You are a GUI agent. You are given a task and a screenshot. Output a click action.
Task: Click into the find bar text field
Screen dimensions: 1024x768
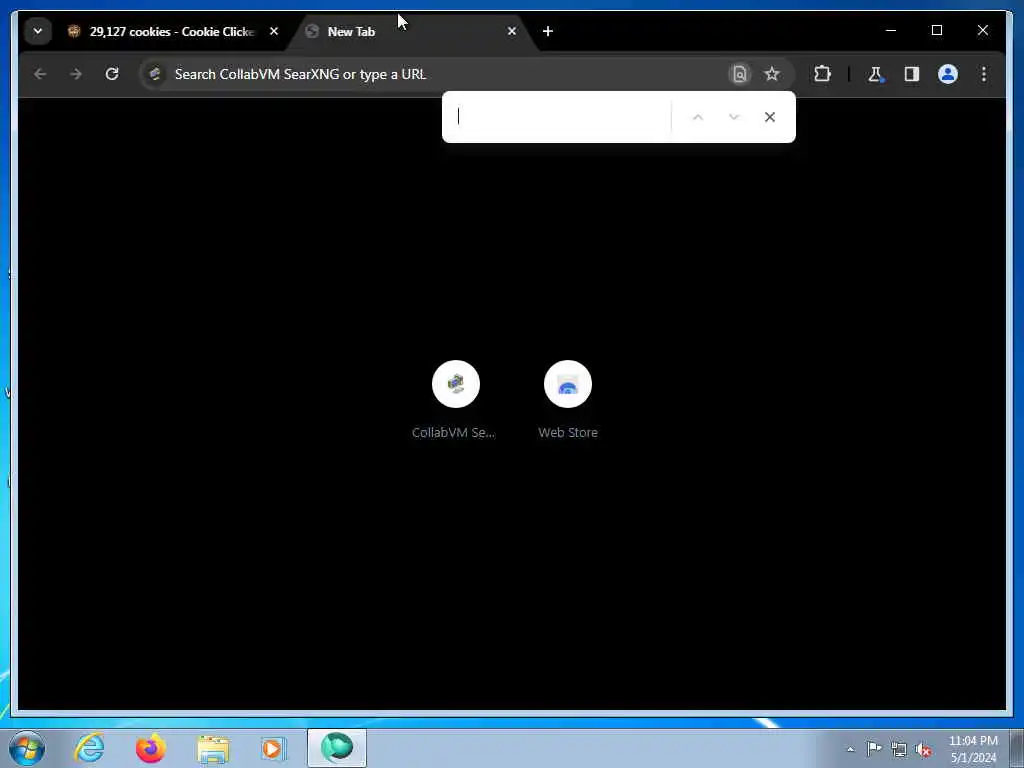[x=562, y=117]
